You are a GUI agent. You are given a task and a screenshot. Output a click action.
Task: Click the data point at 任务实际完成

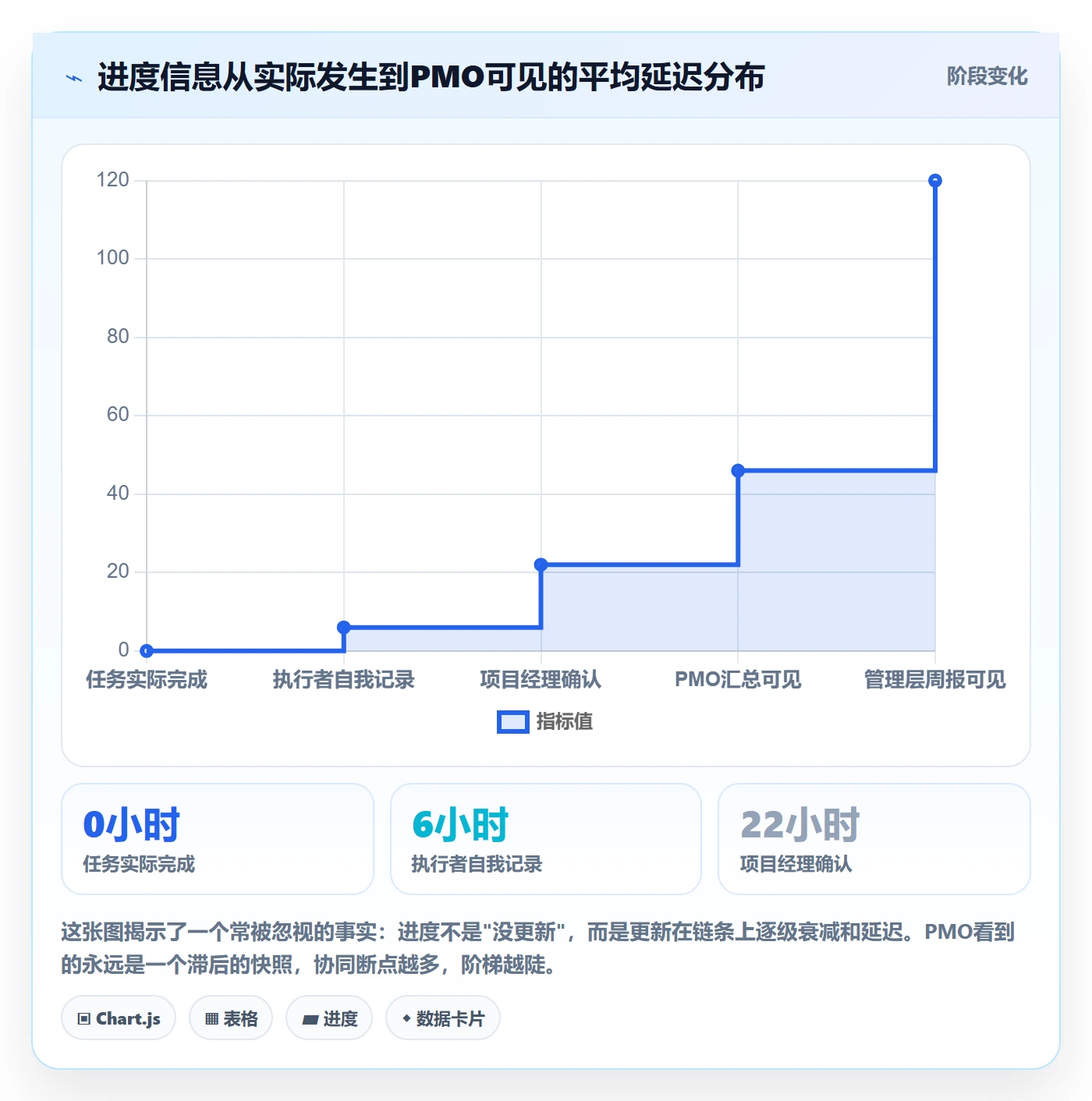click(147, 650)
